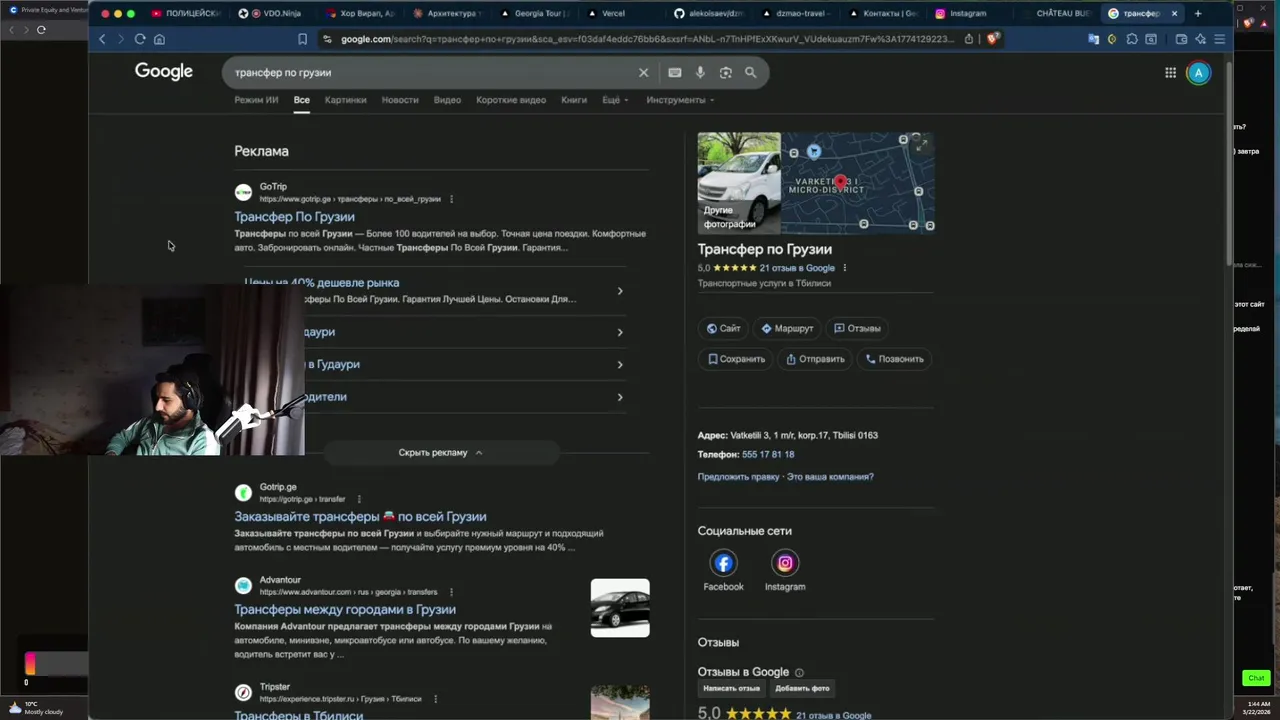Open the browser home page icon
Image resolution: width=1280 pixels, height=720 pixels.
(159, 39)
